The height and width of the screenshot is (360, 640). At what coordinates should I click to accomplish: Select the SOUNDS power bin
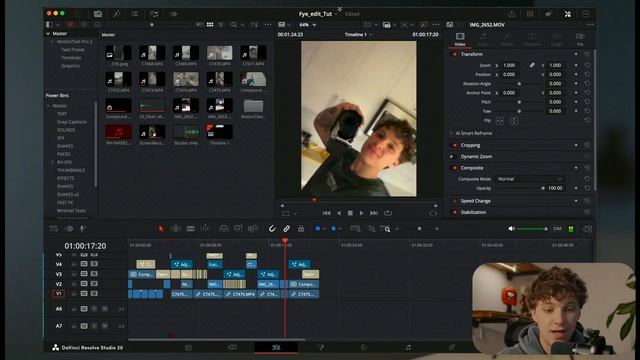66,130
